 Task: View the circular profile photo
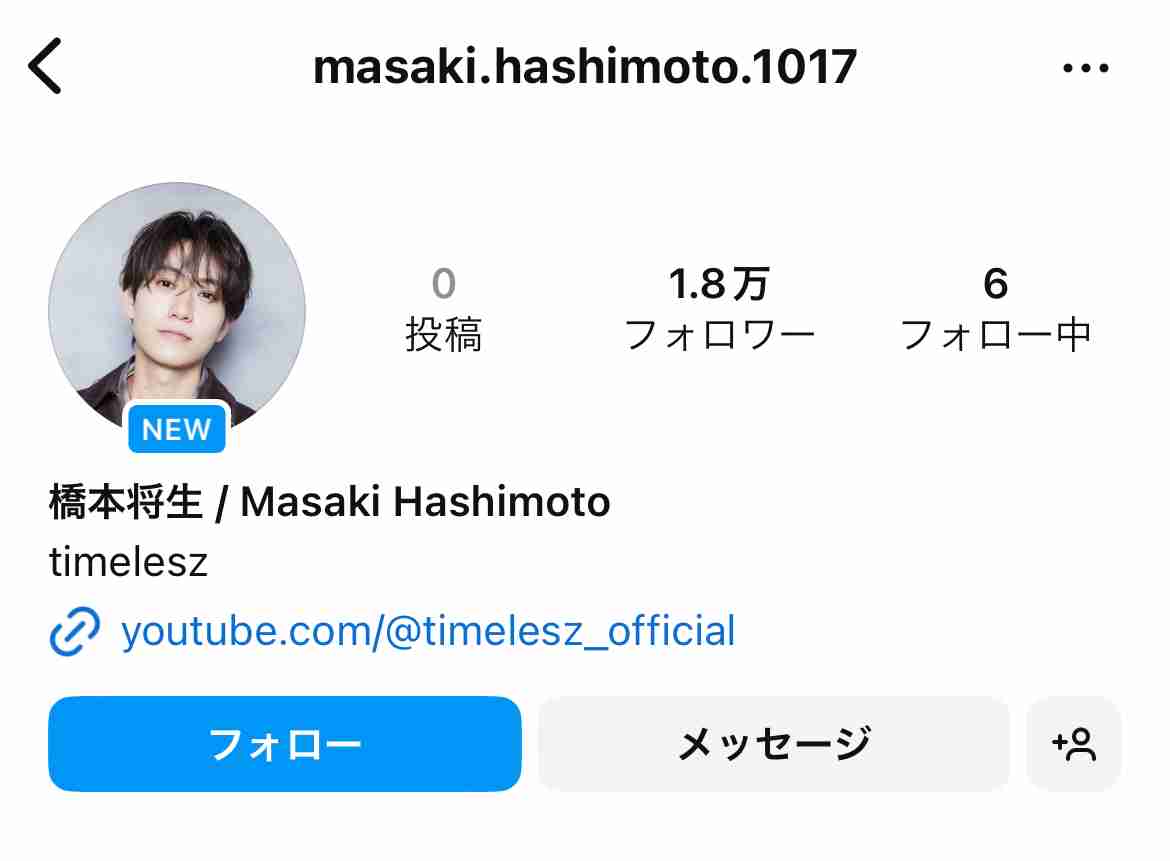pyautogui.click(x=177, y=310)
